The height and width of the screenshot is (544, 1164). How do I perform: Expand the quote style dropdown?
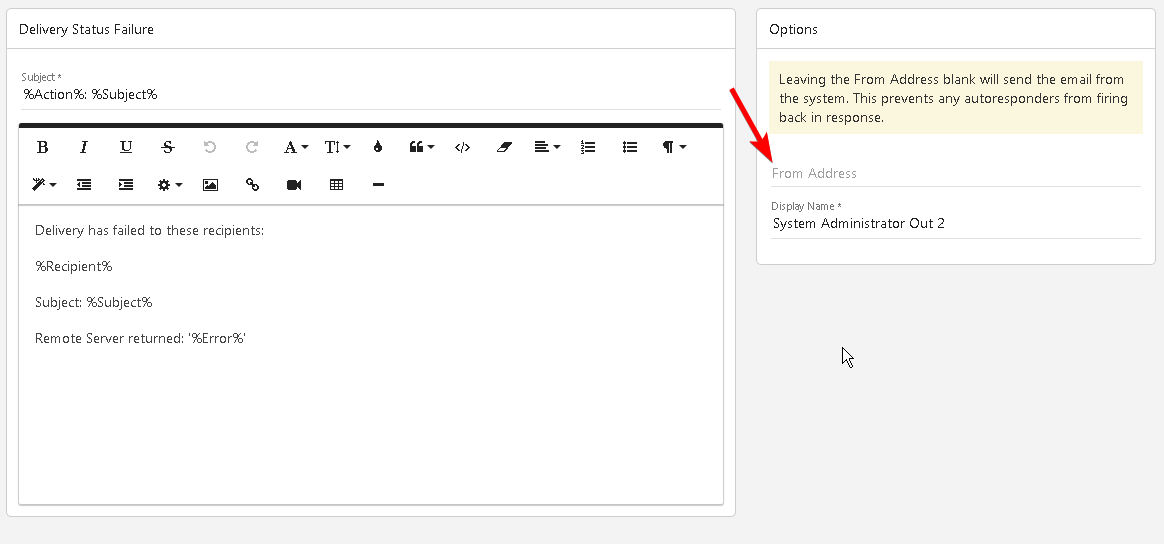(421, 147)
